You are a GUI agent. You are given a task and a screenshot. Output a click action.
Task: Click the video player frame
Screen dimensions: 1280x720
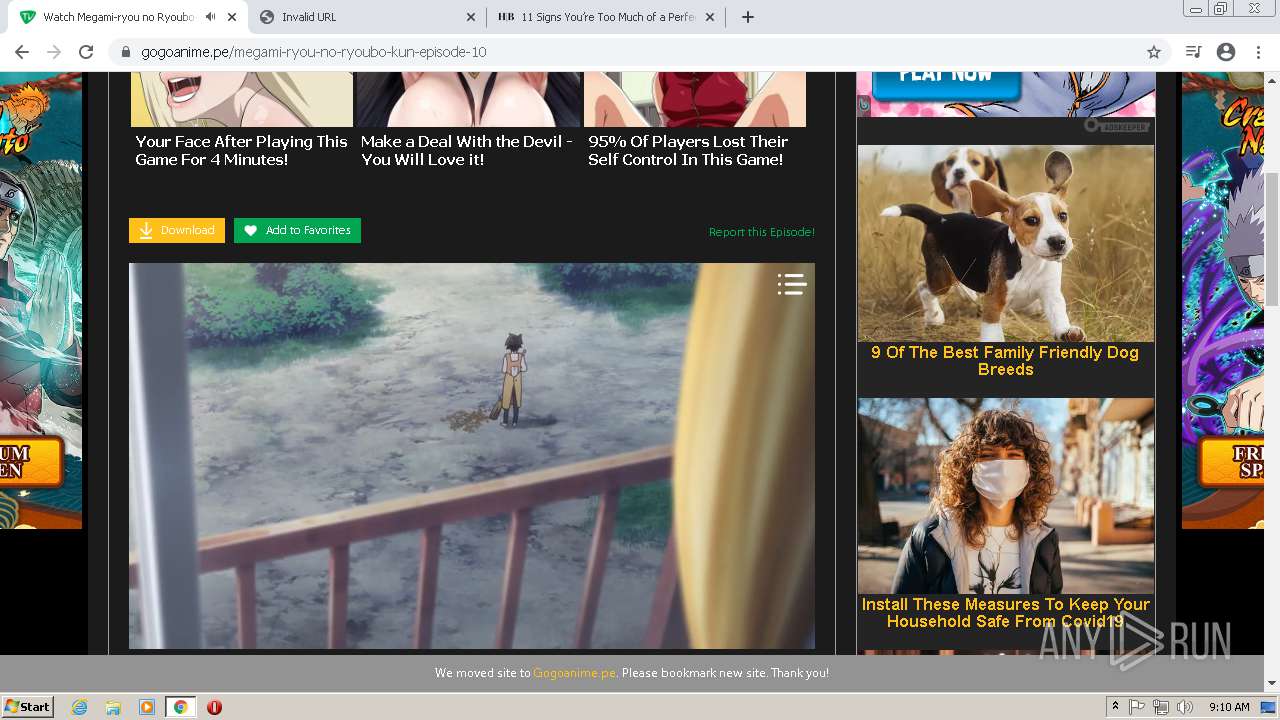[472, 456]
